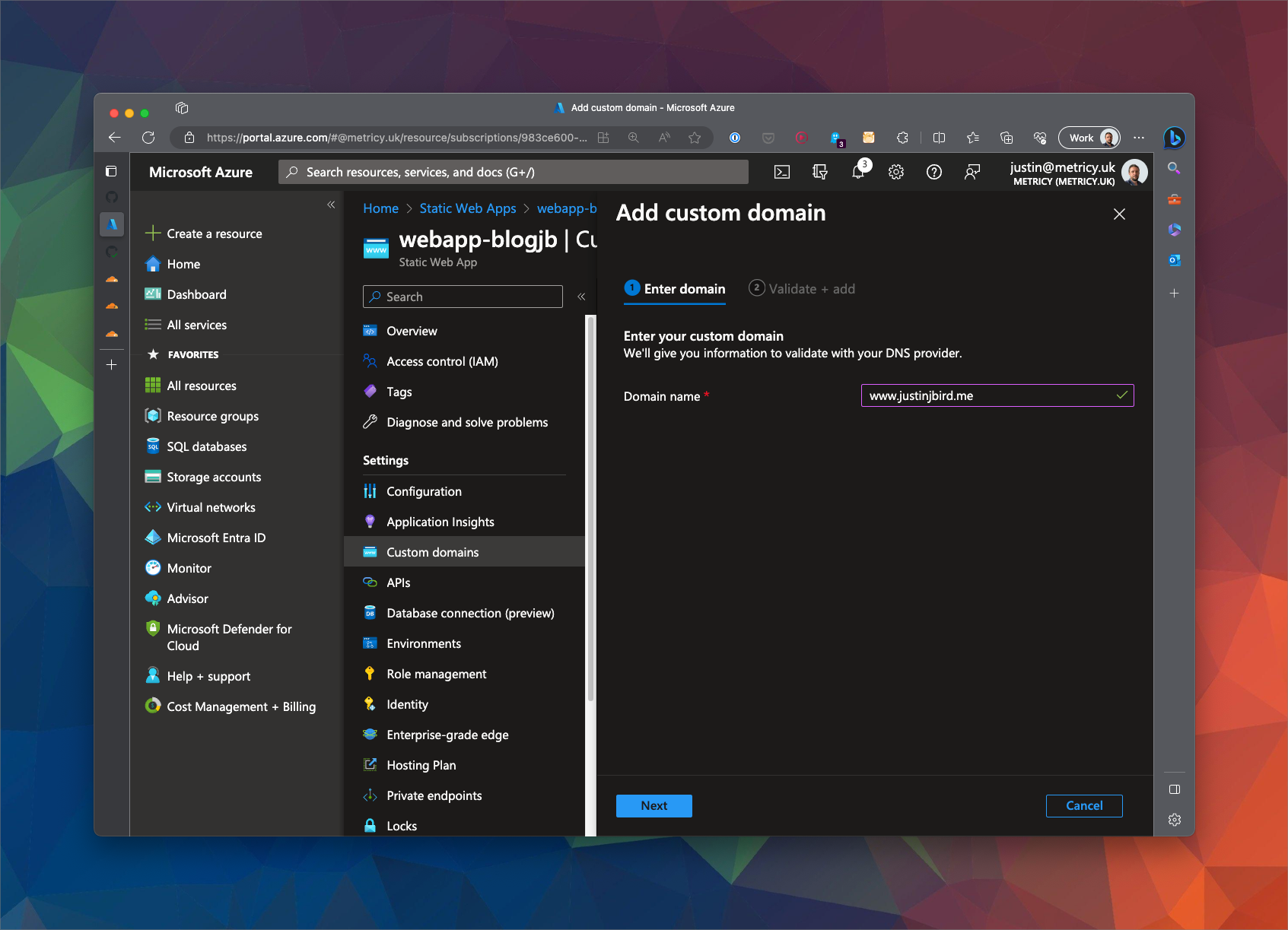Viewport: 1288px width, 930px height.
Task: Open Diagnose and solve problems
Action: point(466,422)
